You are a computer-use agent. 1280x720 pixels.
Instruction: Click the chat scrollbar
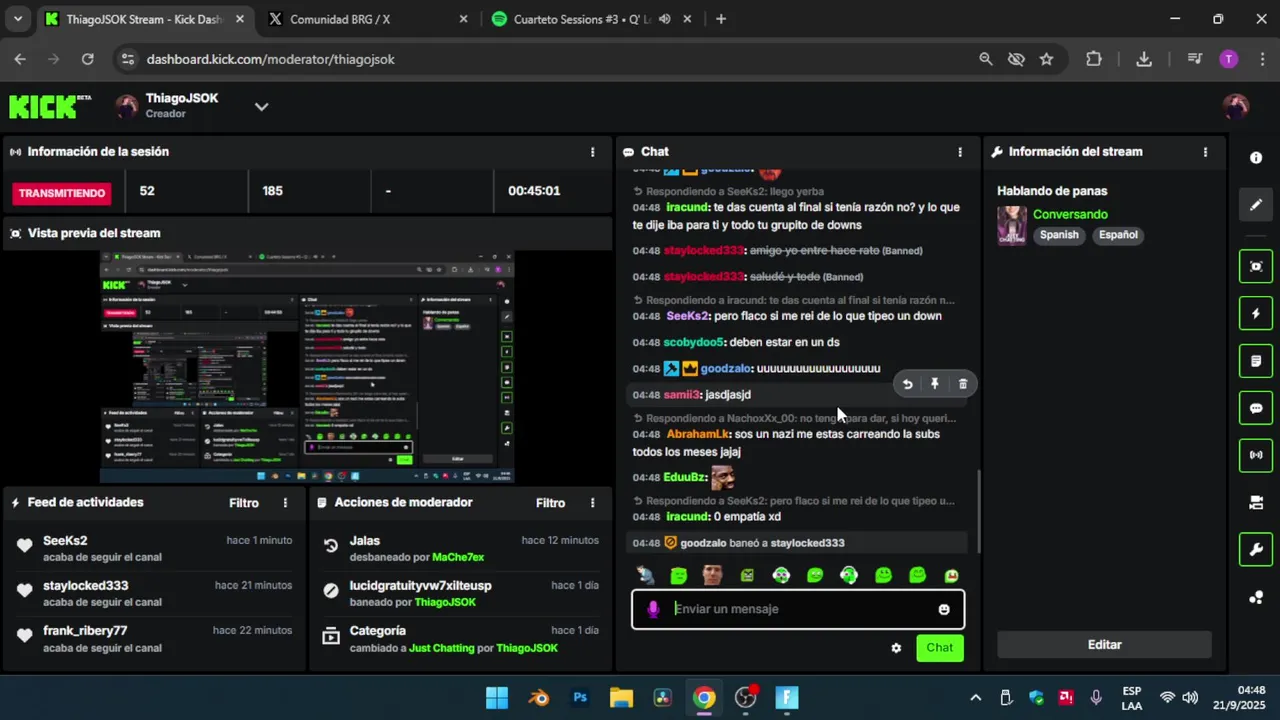(x=978, y=510)
